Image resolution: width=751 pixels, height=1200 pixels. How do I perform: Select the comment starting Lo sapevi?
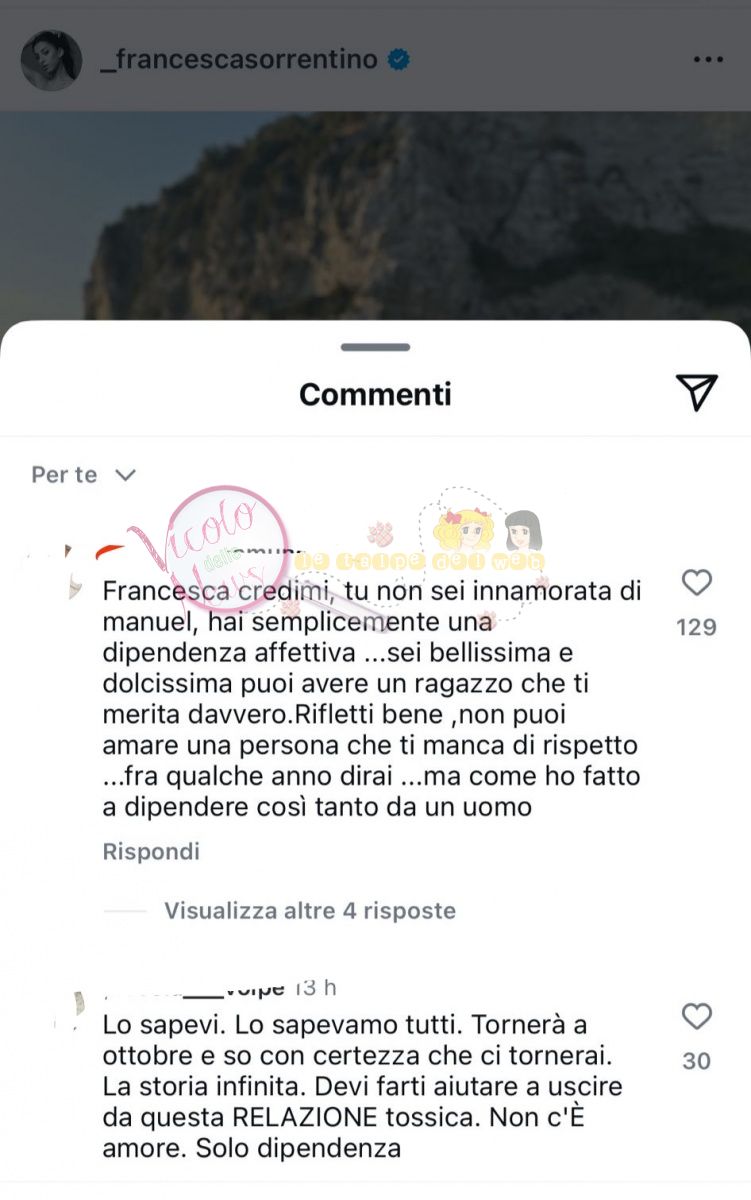[363, 1086]
